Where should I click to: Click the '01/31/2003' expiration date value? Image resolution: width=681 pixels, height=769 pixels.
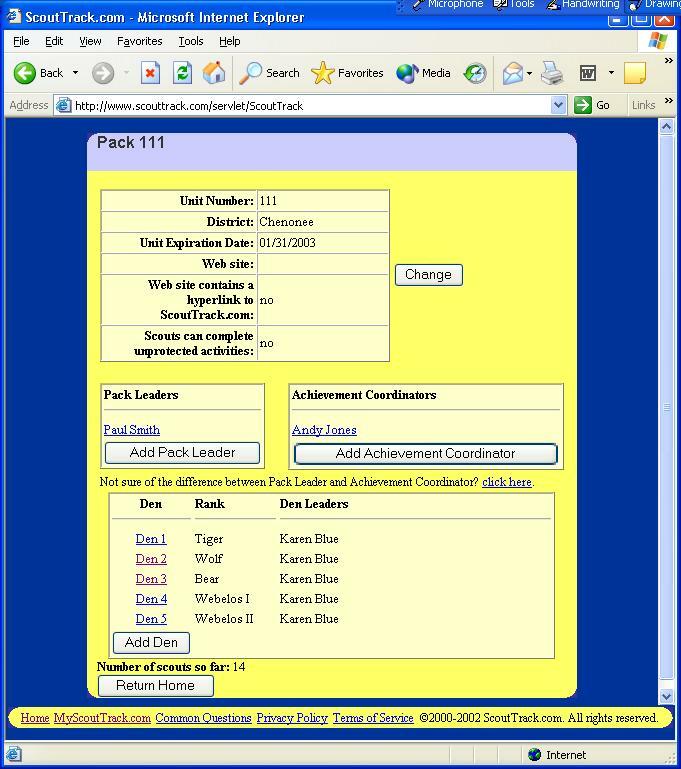tap(287, 243)
